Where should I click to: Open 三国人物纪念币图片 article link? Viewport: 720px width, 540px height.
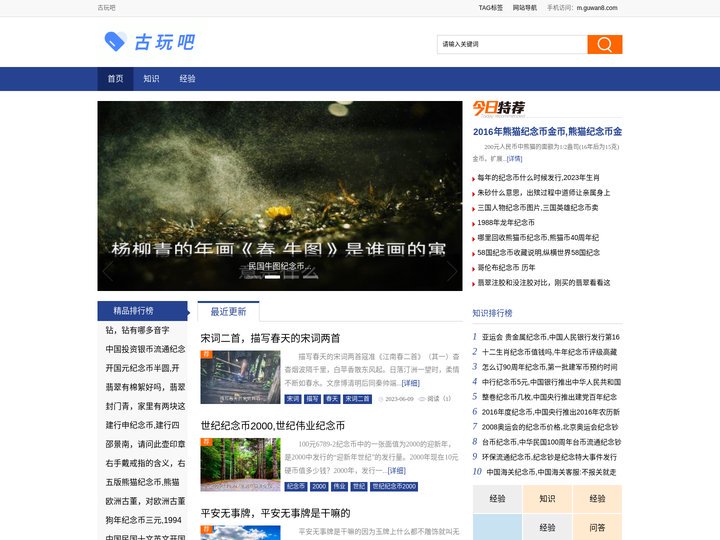point(538,208)
